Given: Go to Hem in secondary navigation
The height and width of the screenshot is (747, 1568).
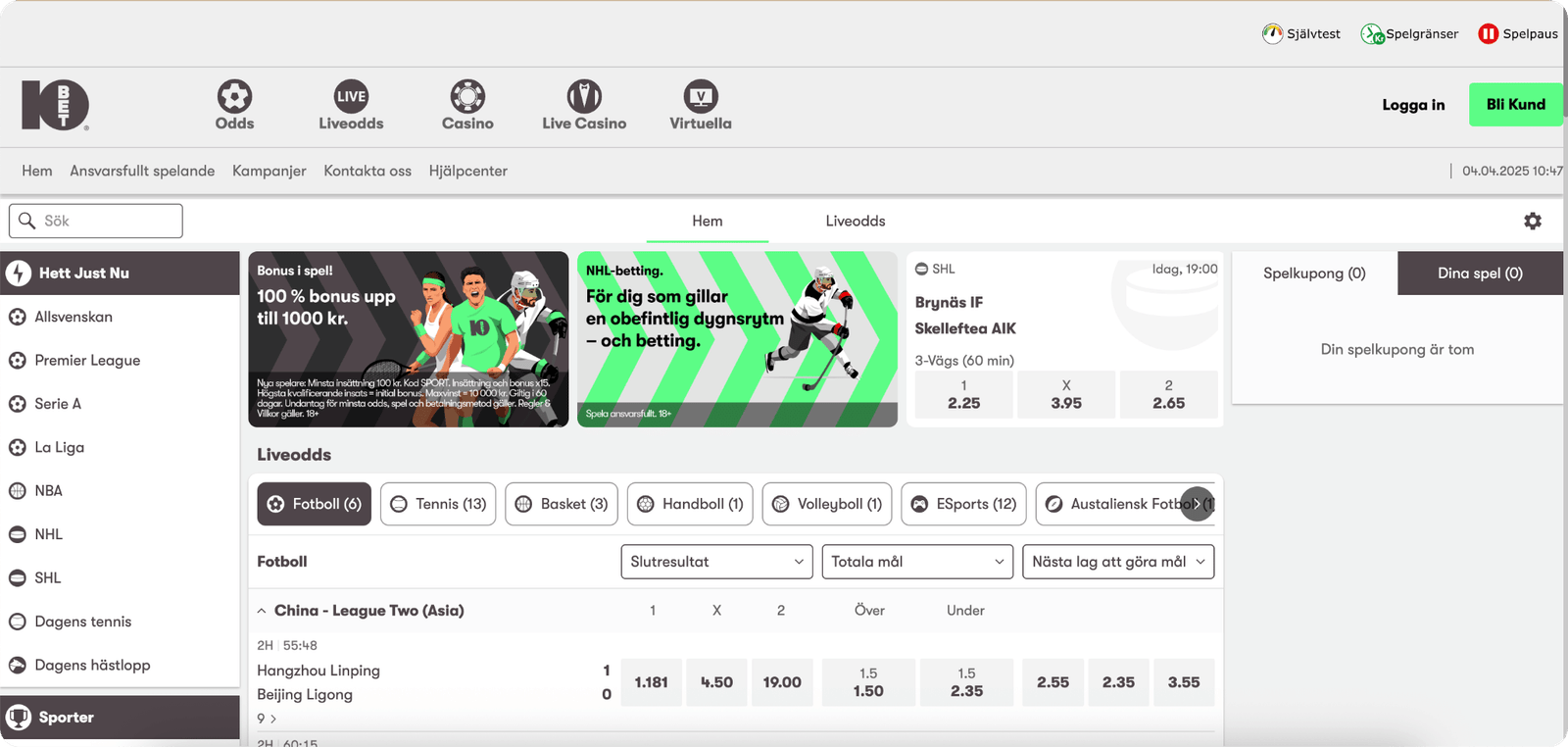Looking at the screenshot, I should click(37, 171).
